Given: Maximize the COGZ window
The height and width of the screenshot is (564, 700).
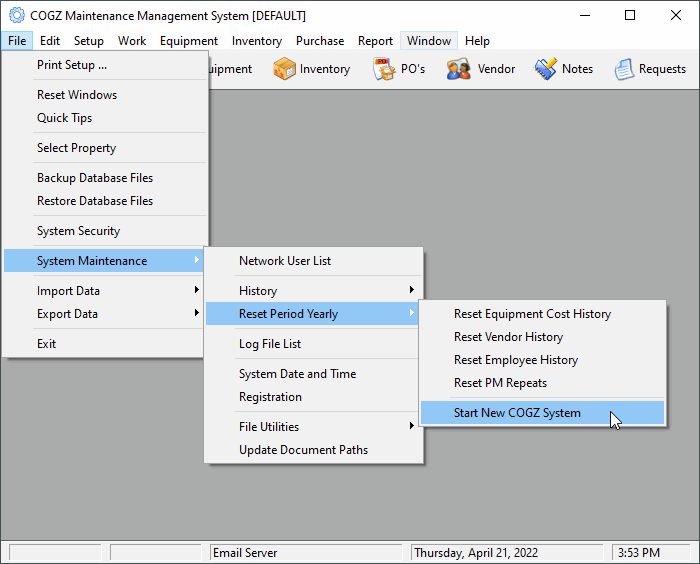Looking at the screenshot, I should [x=630, y=15].
